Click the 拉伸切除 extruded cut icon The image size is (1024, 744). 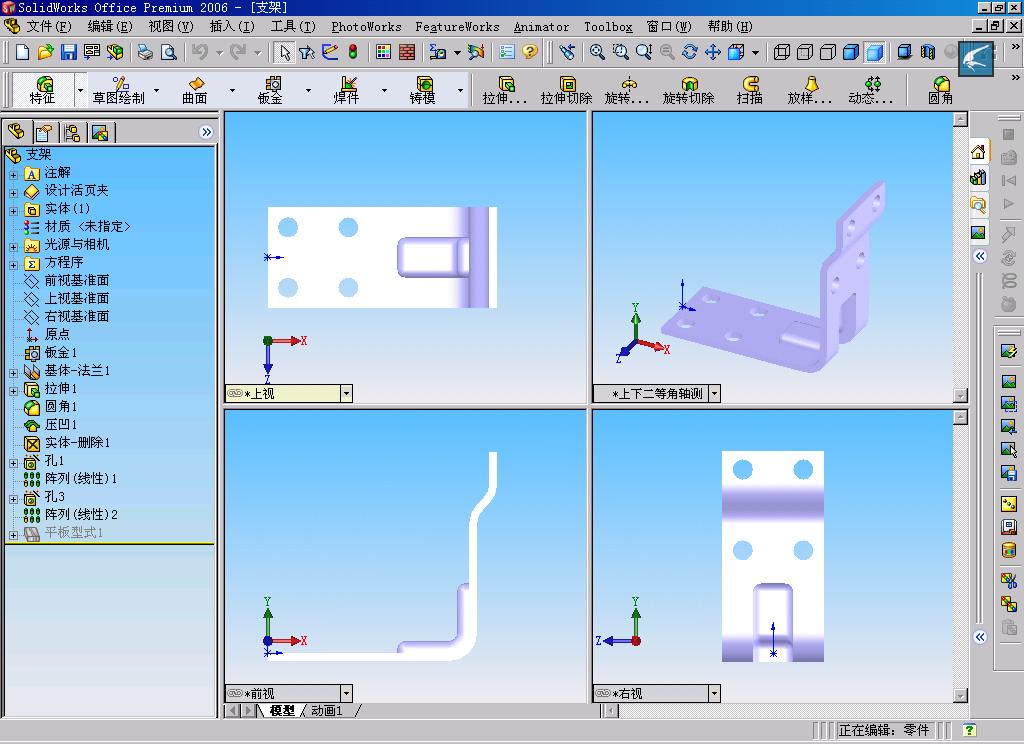click(x=566, y=90)
